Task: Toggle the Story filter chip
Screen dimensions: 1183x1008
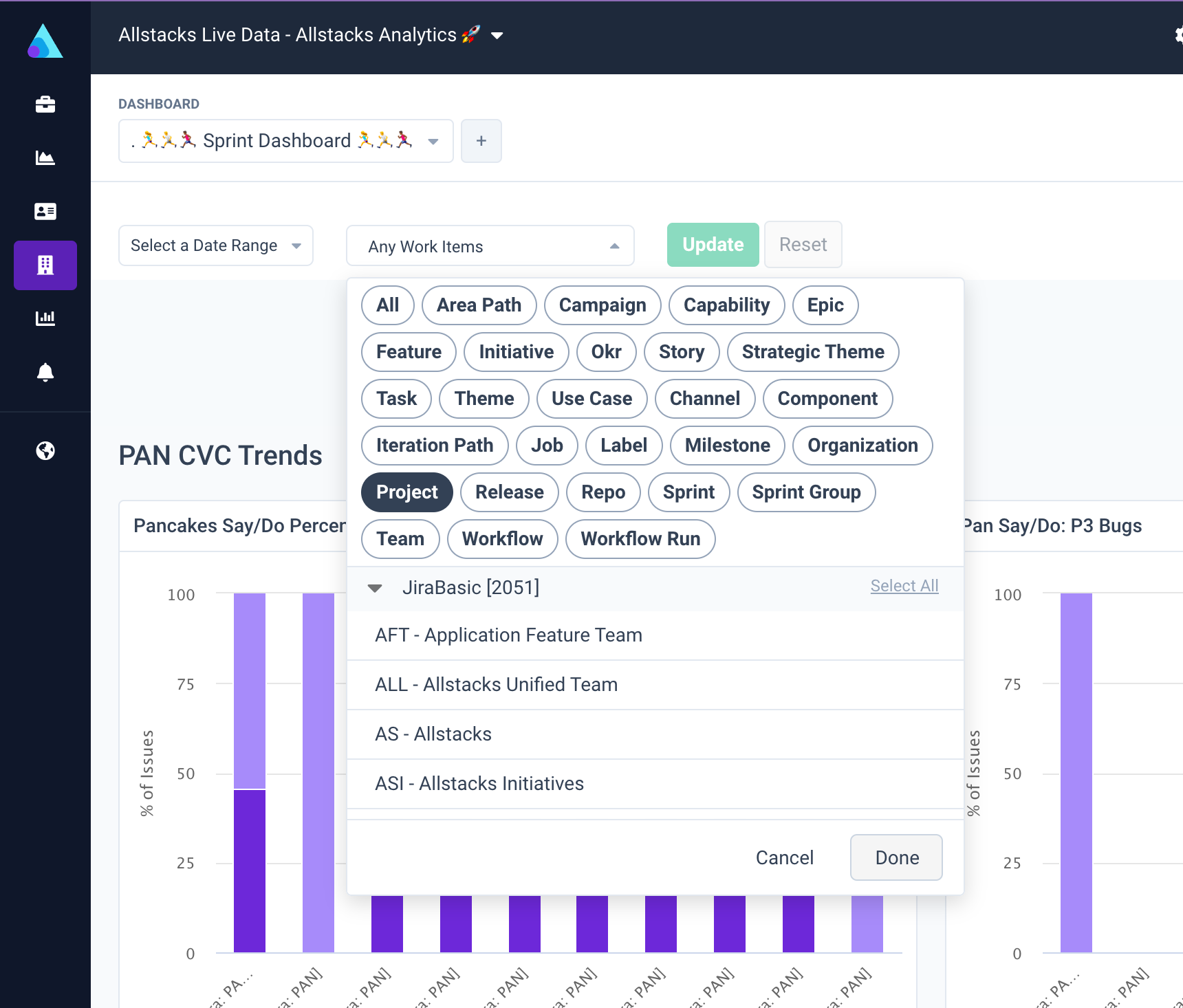Action: click(682, 352)
